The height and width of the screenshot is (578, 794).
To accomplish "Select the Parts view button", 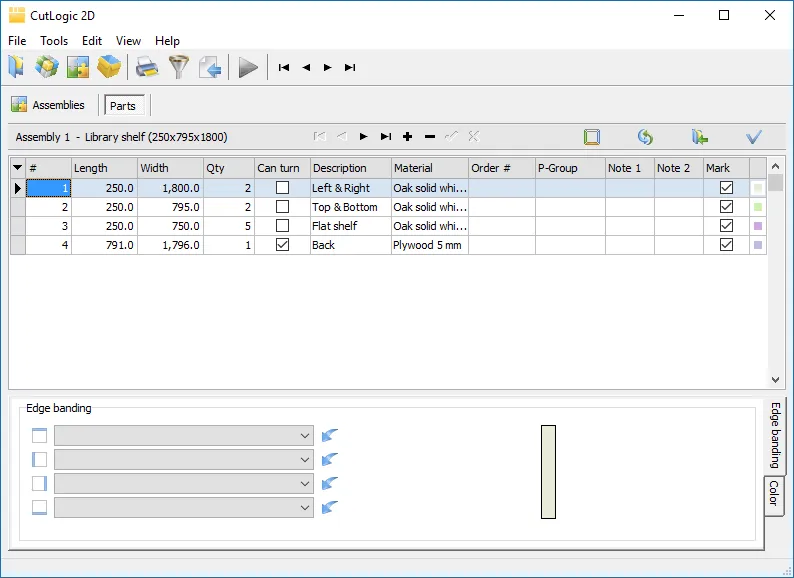I will coord(123,106).
